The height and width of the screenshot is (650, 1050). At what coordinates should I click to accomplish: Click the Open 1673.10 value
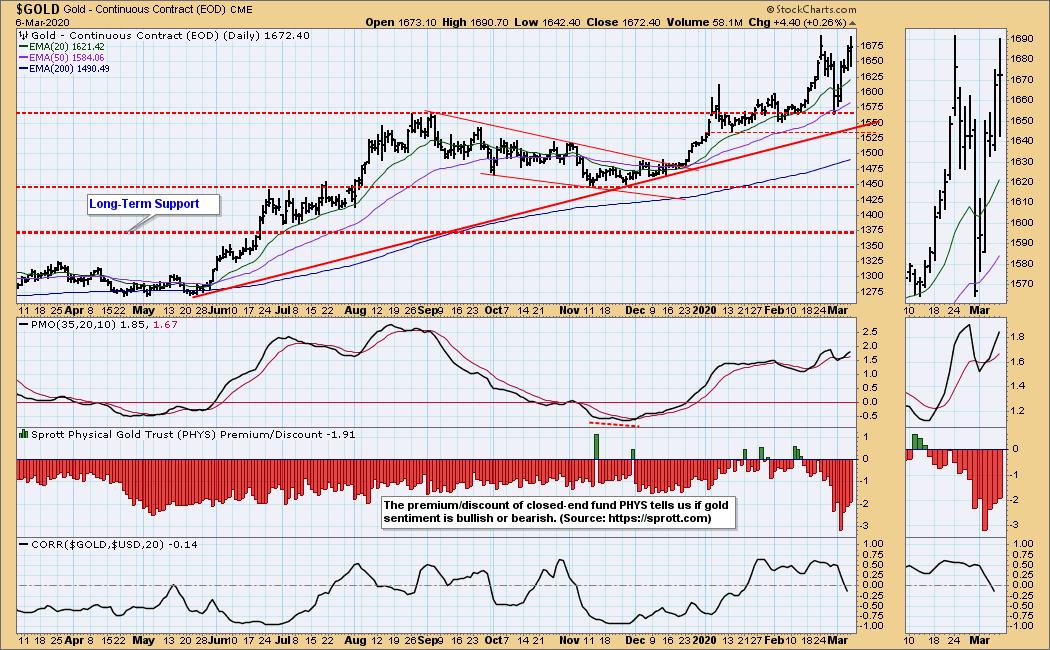[400, 22]
